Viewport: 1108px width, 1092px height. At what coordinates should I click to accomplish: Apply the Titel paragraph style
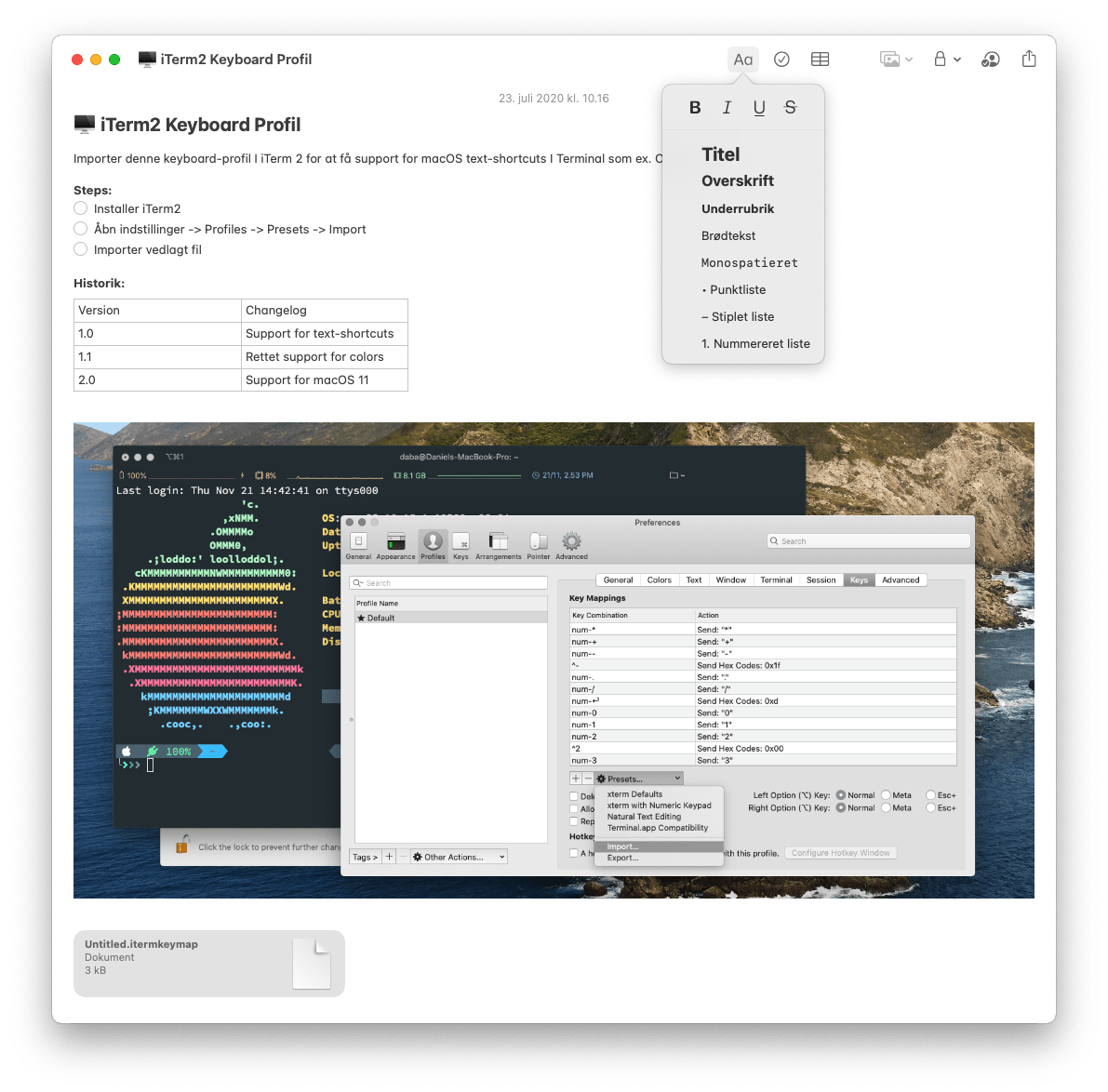coord(721,154)
